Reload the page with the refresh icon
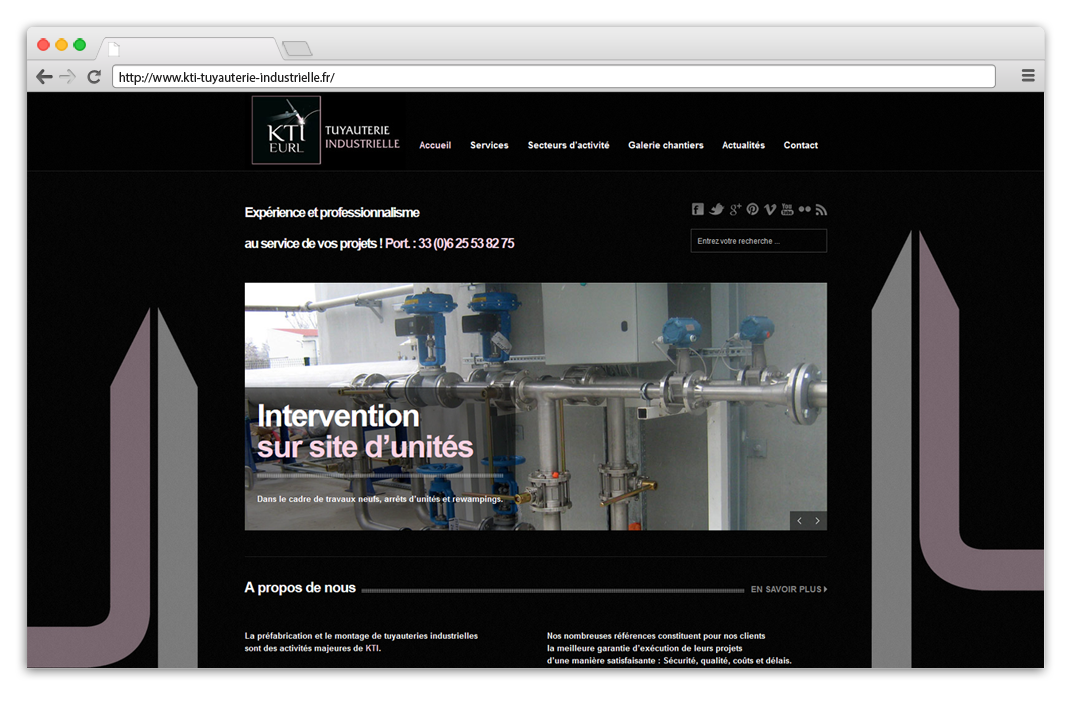The image size is (1073, 715). (94, 76)
